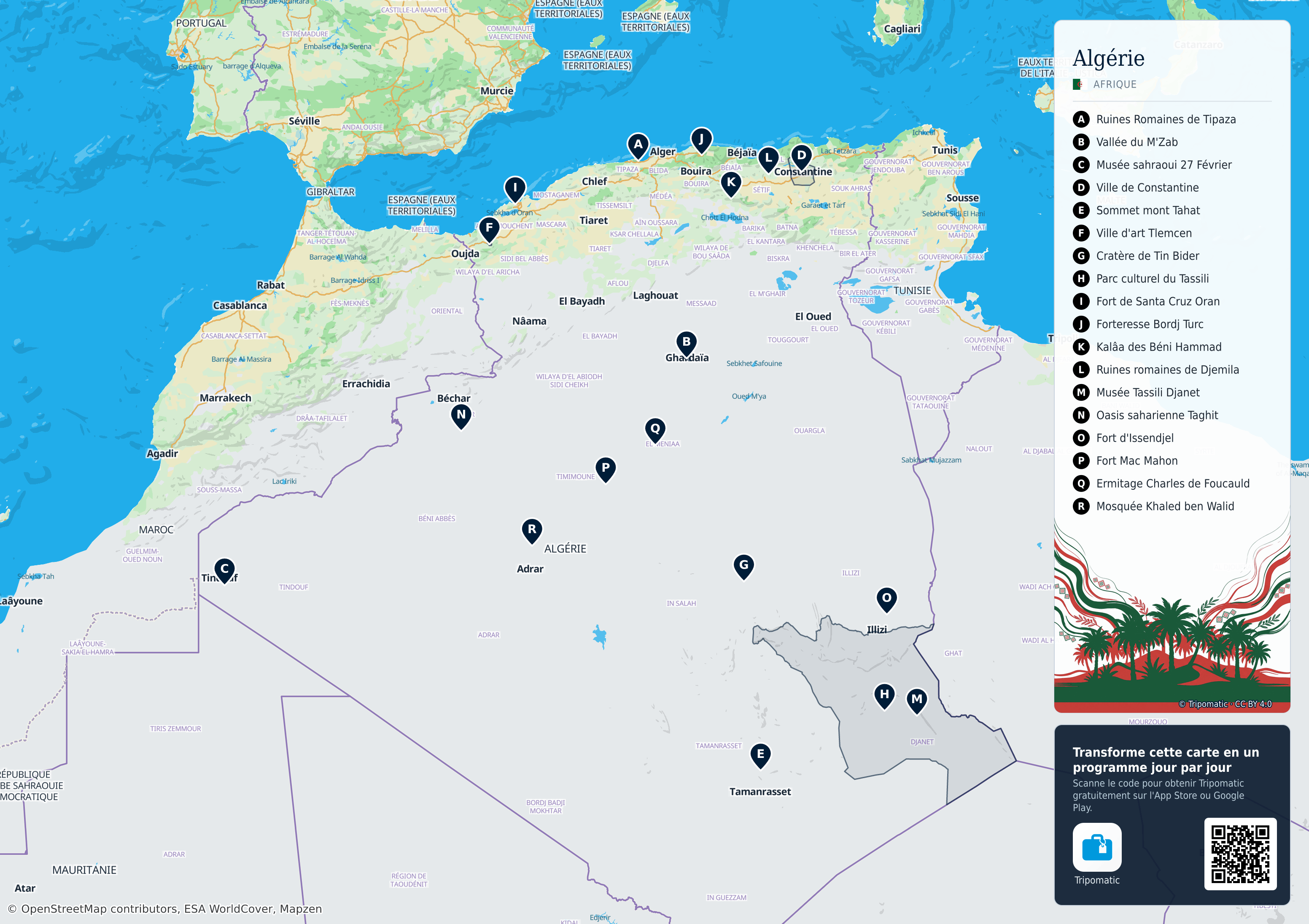Image resolution: width=1309 pixels, height=924 pixels.
Task: Select Fort Mac Mahon list entry
Action: (x=1126, y=461)
